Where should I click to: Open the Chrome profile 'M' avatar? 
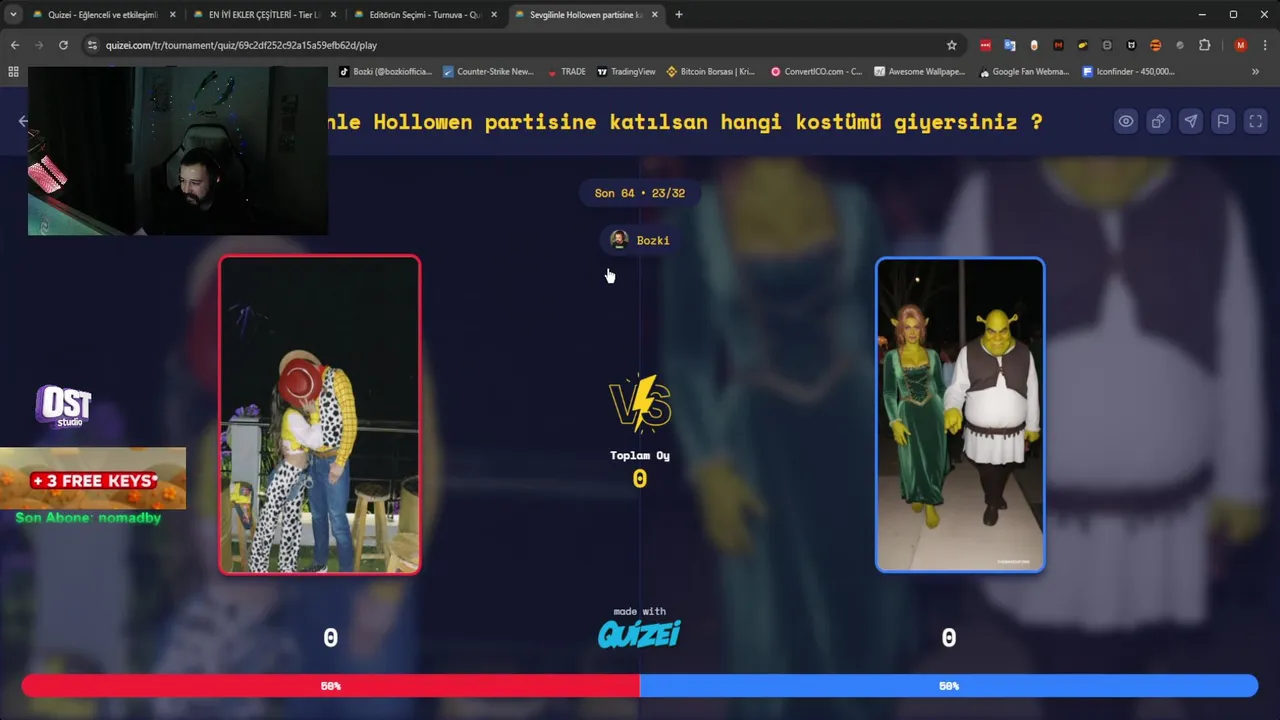coord(1241,45)
